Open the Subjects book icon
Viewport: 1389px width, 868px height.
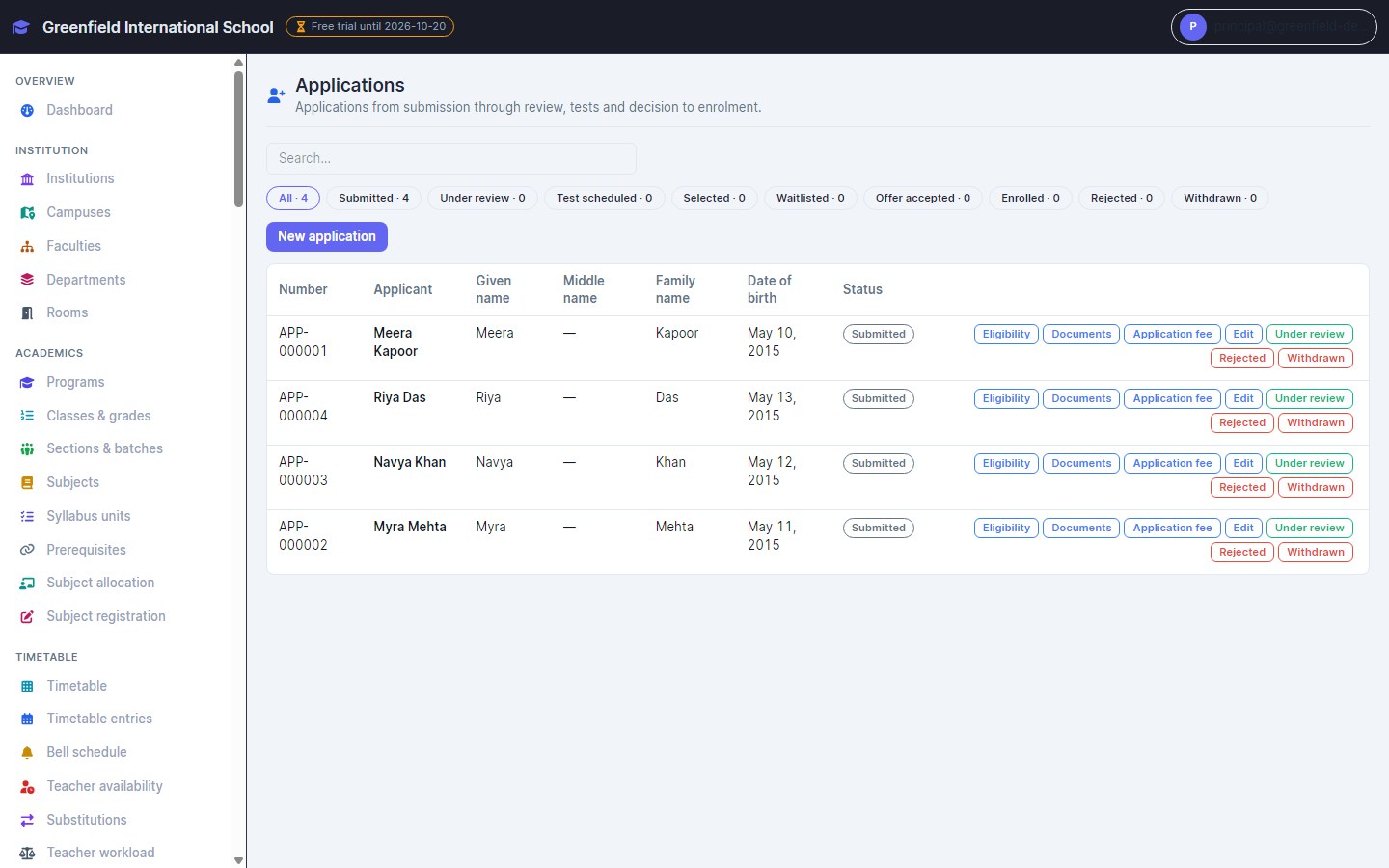[27, 483]
